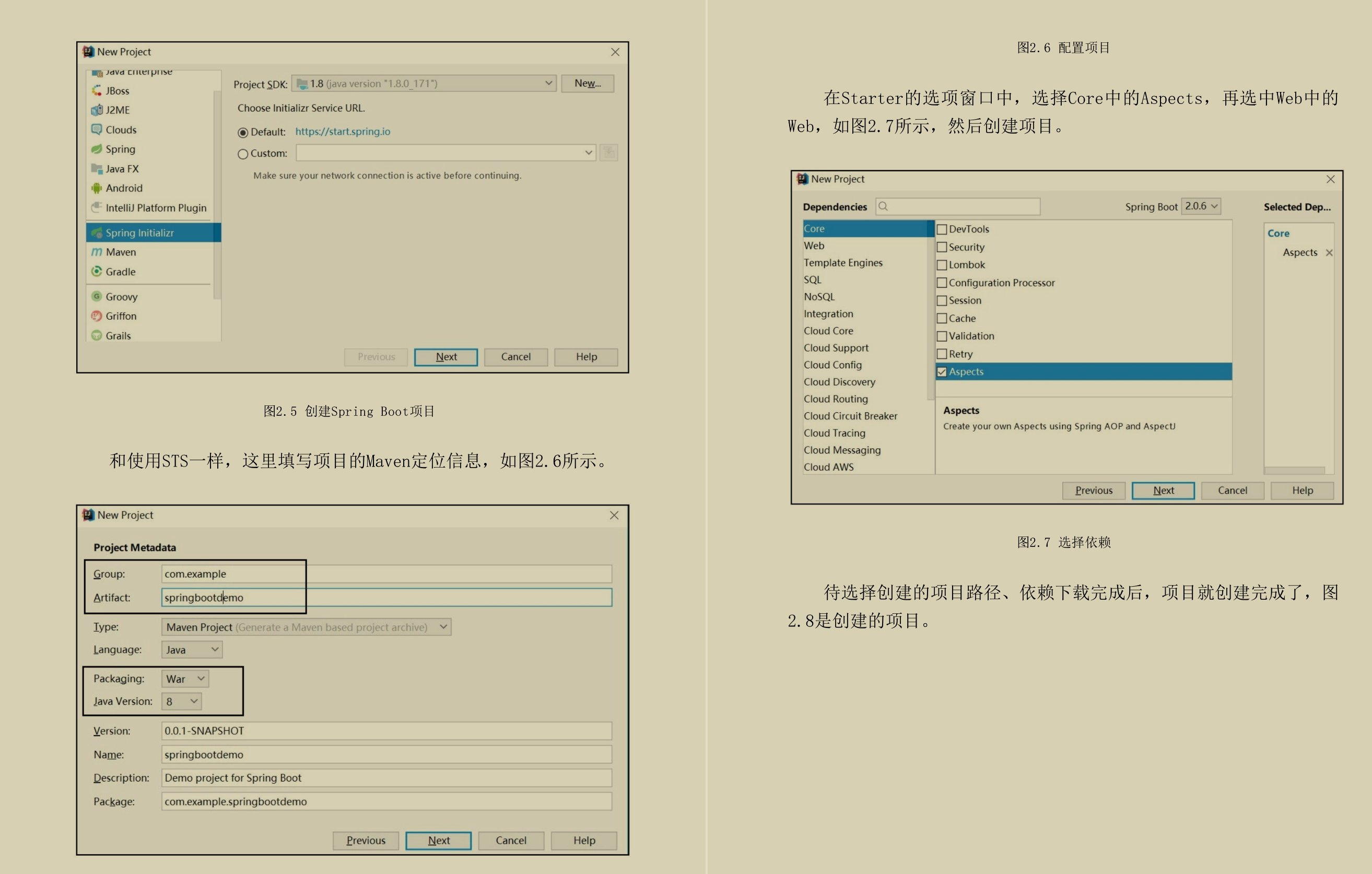
Task: Open the Packaging War dropdown
Action: [x=185, y=679]
